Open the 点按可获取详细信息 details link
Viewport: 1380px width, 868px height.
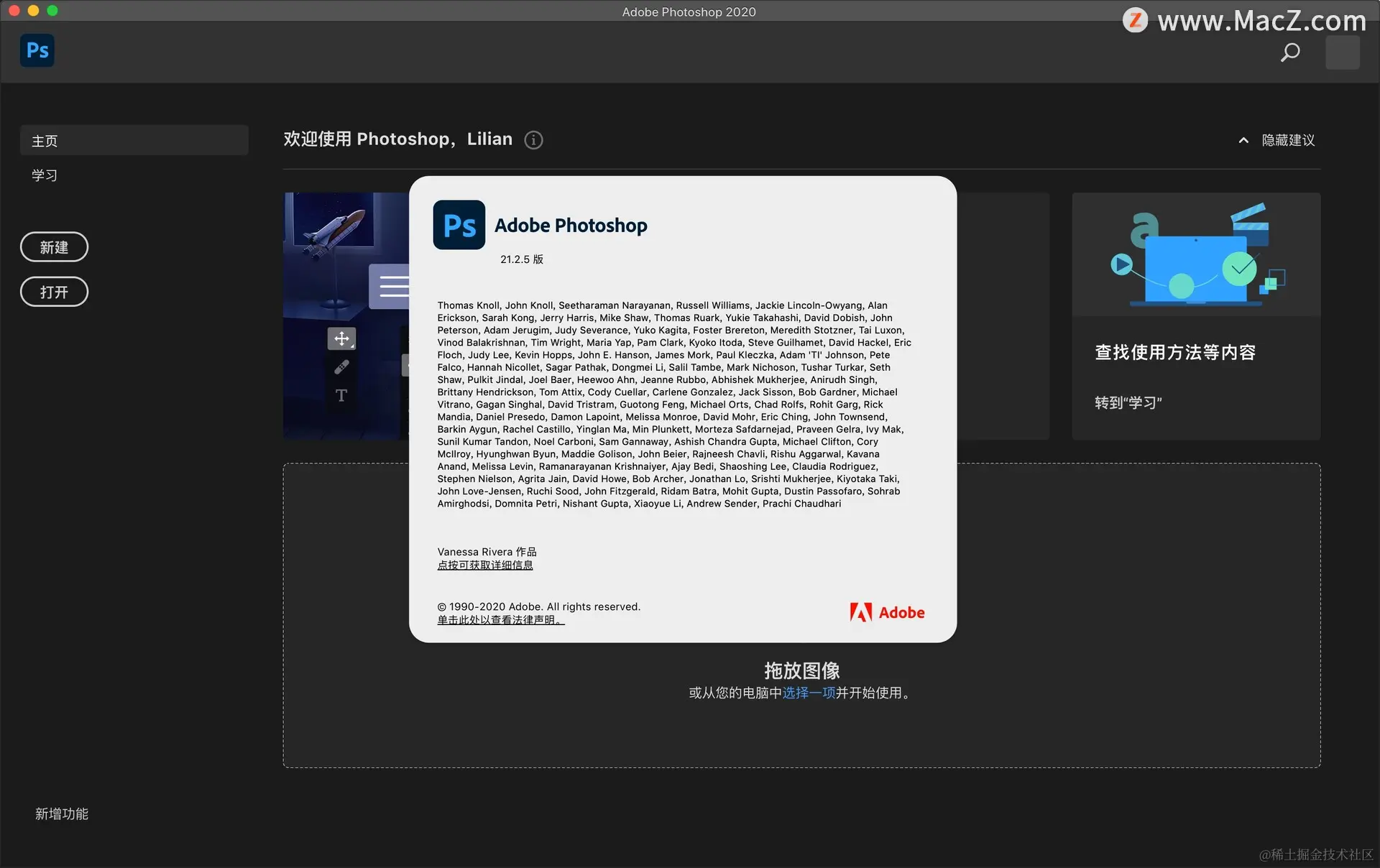(x=485, y=565)
